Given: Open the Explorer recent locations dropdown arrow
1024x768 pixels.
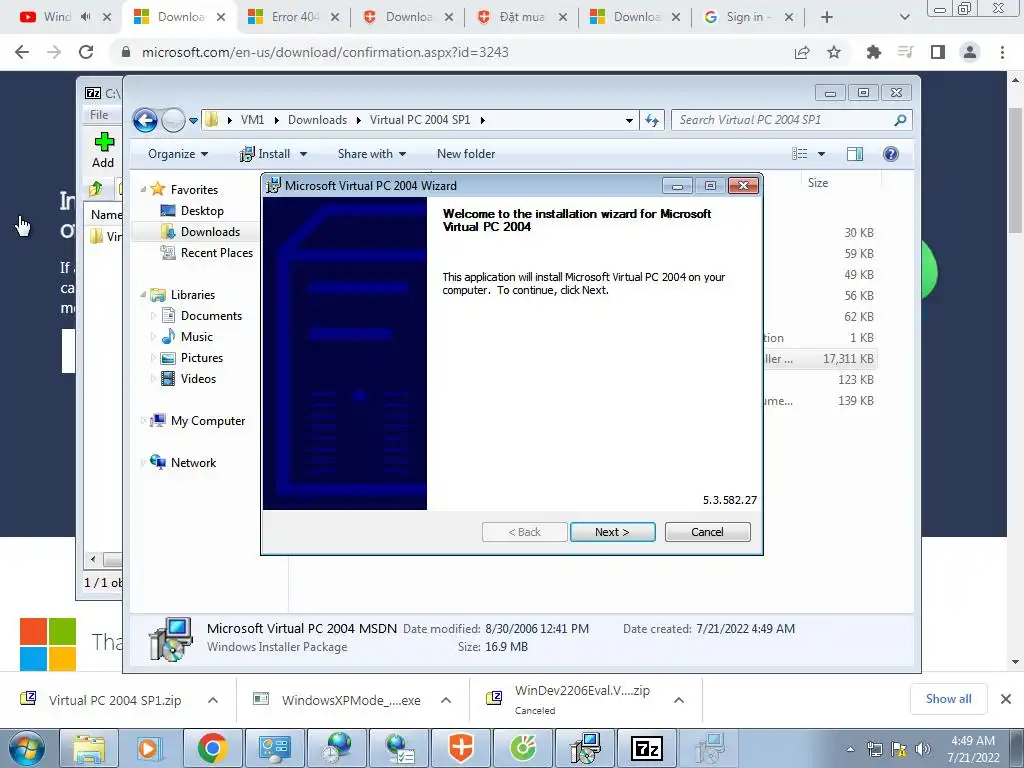Looking at the screenshot, I should [193, 121].
